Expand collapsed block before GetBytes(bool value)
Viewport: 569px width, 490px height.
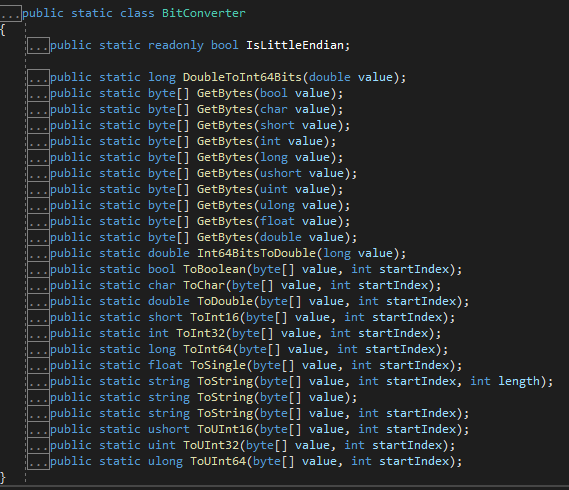[x=38, y=93]
